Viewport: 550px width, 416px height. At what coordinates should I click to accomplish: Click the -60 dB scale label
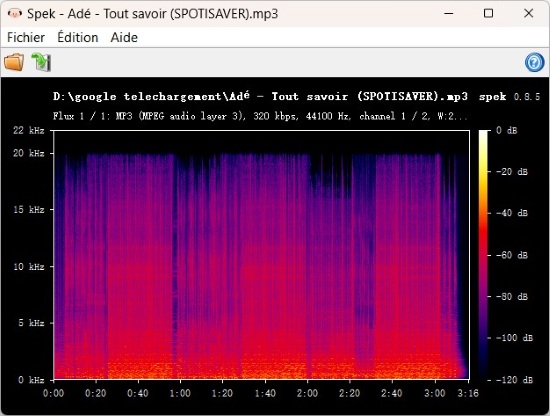(512, 255)
